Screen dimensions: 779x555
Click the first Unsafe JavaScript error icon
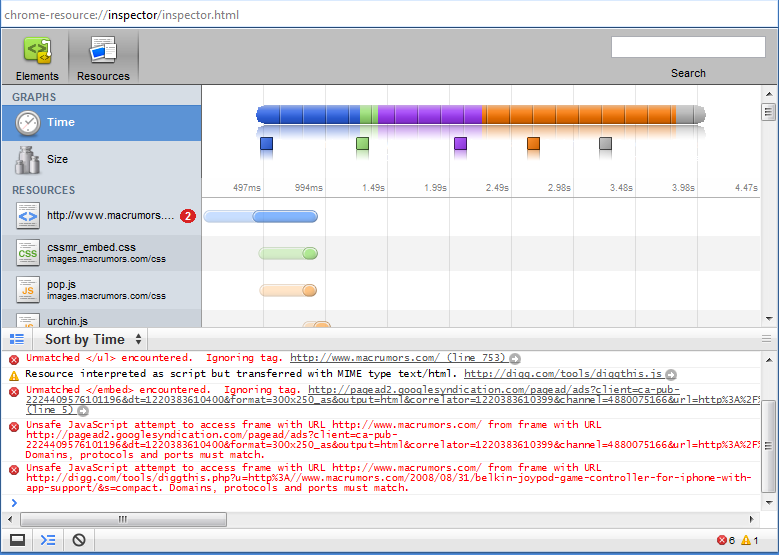pos(14,427)
